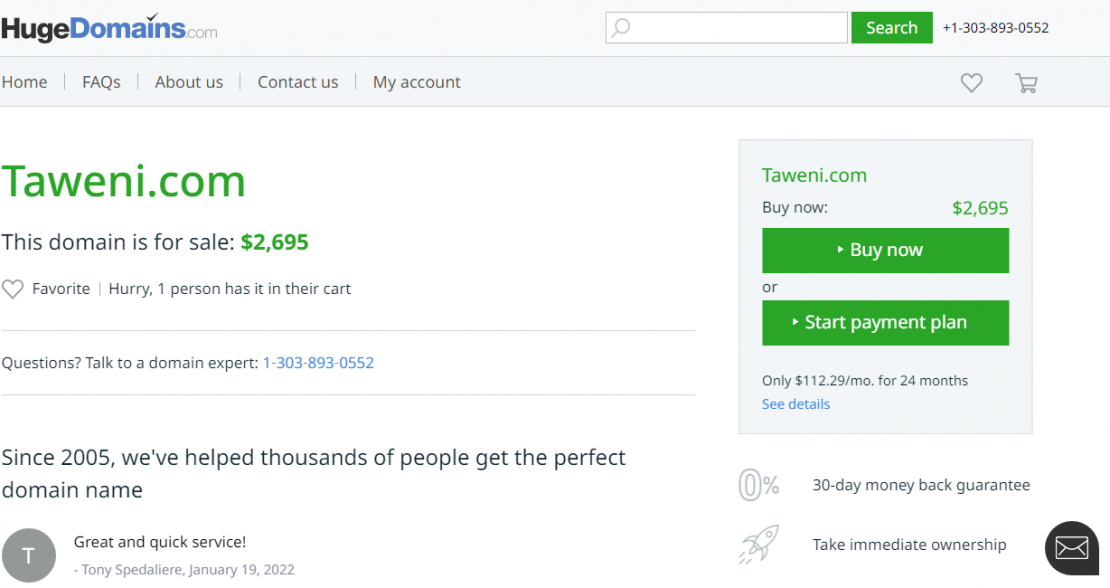This screenshot has width=1110, height=588.
Task: Open the FAQs page
Action: coord(101,82)
